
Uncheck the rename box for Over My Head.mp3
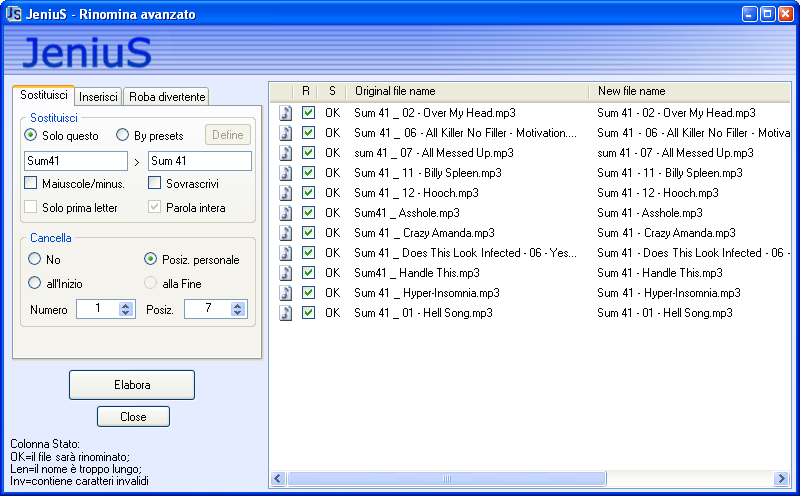click(x=308, y=112)
